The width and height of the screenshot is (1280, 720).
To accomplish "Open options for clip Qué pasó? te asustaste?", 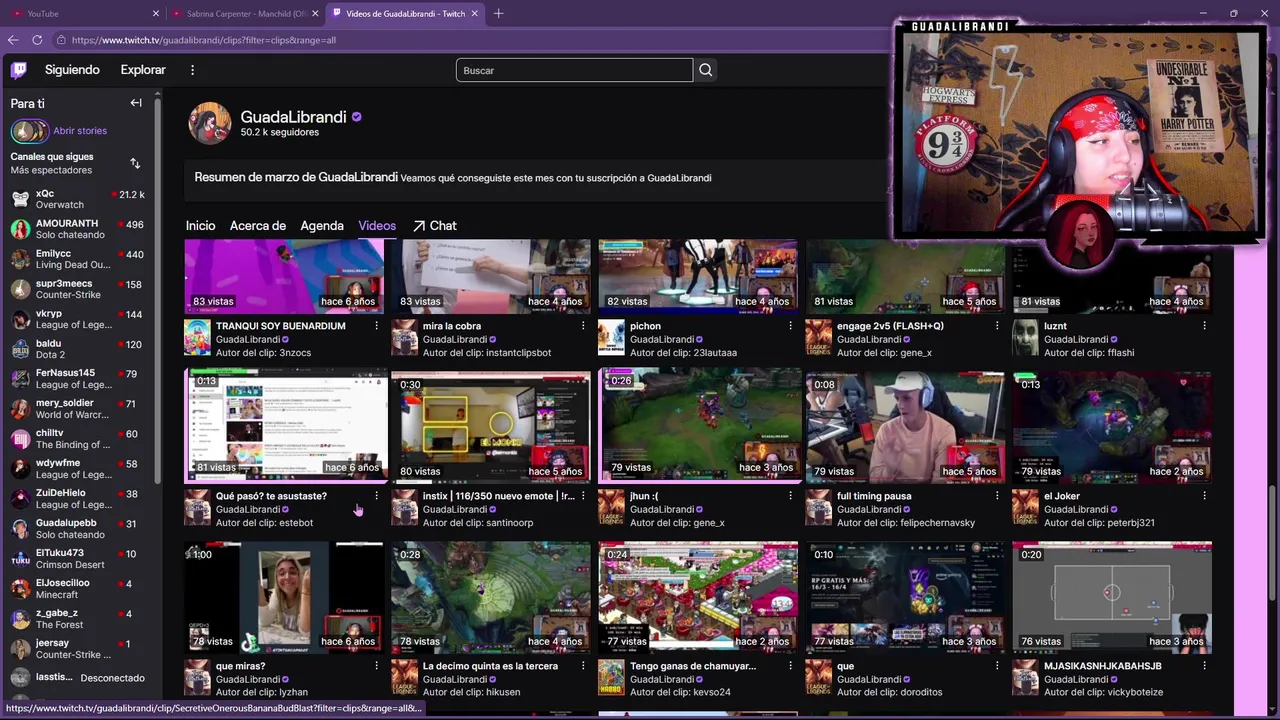I will click(376, 496).
